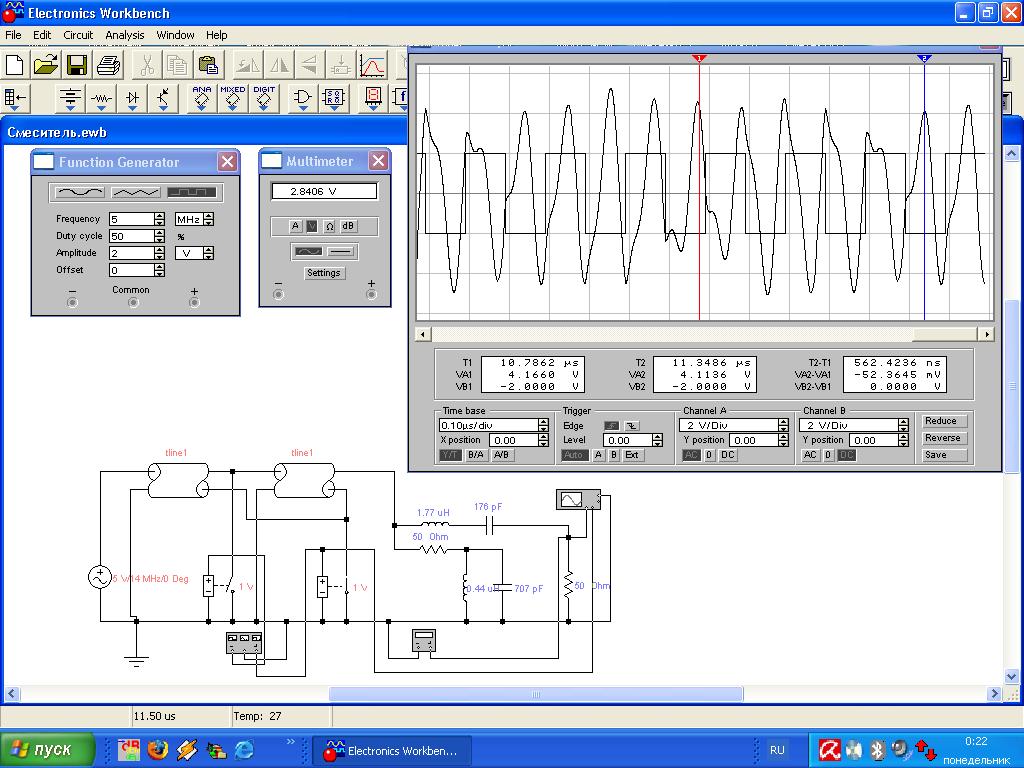Image resolution: width=1024 pixels, height=768 pixels.
Task: Click multimeter Settings button
Action: point(323,273)
